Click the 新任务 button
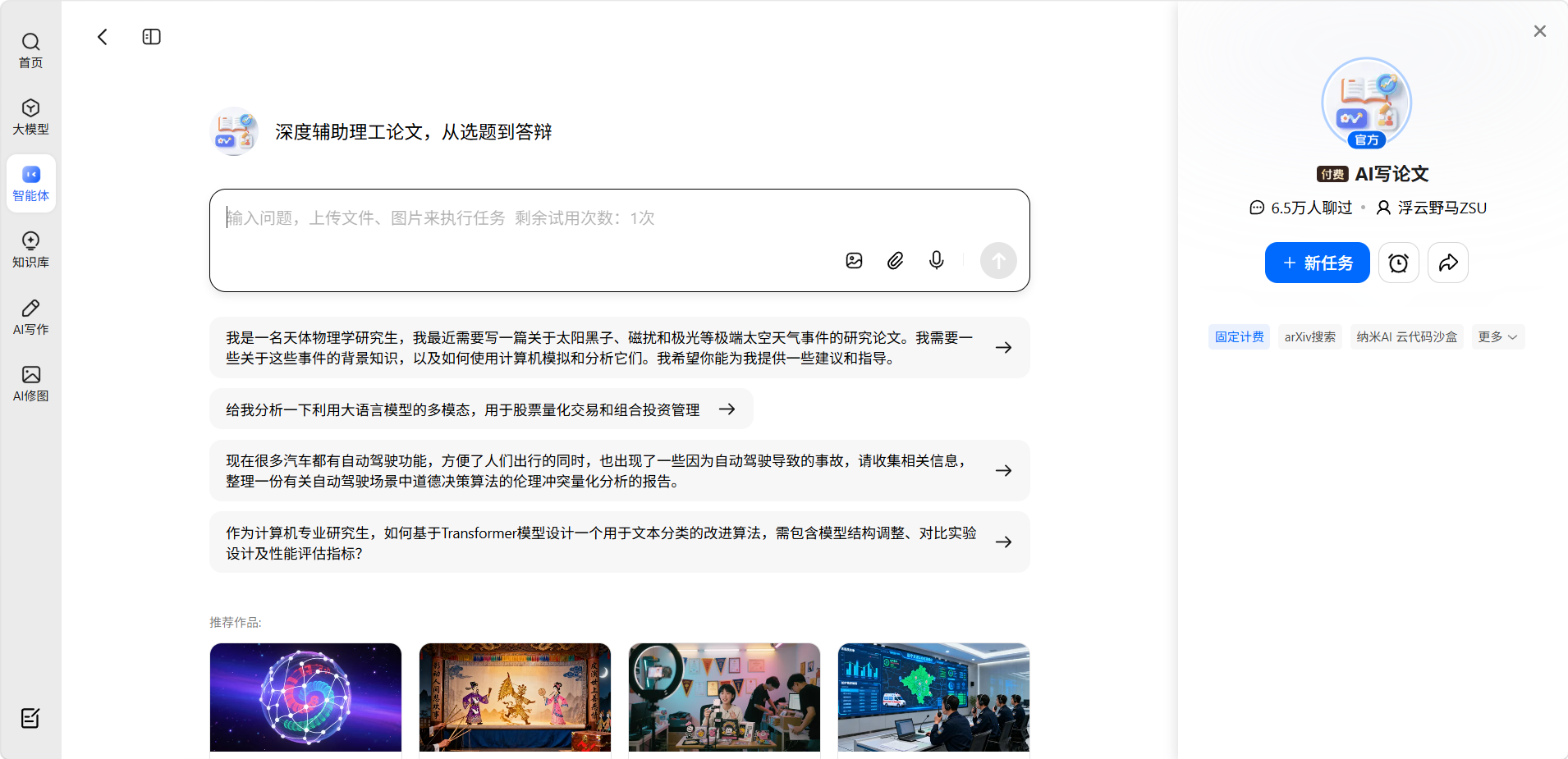The image size is (1568, 759). 1317,263
